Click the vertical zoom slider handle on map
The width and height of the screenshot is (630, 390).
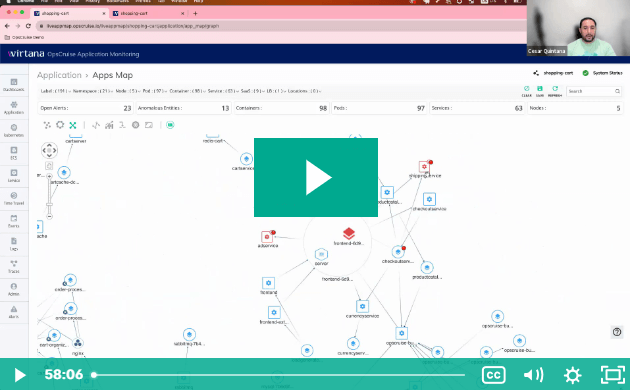[49, 204]
